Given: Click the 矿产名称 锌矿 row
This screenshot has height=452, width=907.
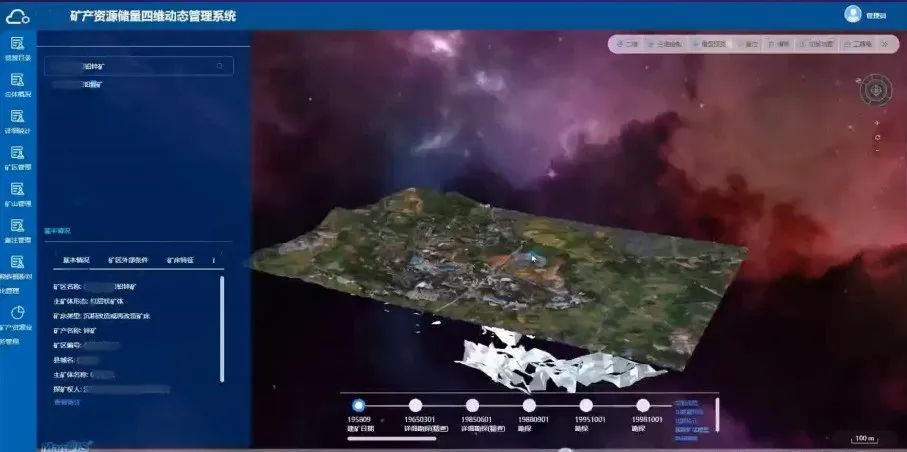Looking at the screenshot, I should click(75, 331).
